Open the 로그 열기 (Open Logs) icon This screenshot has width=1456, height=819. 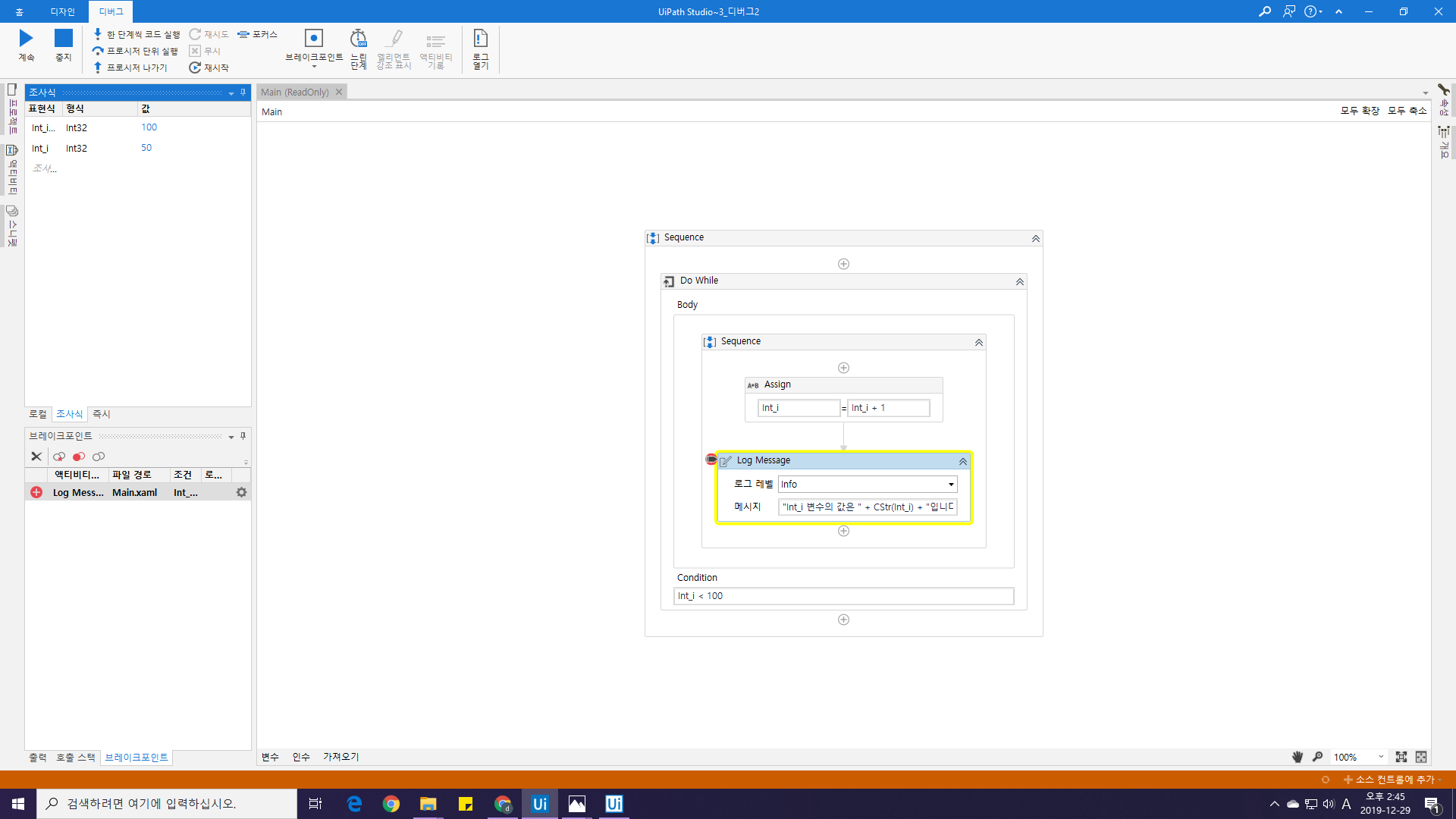pos(480,48)
